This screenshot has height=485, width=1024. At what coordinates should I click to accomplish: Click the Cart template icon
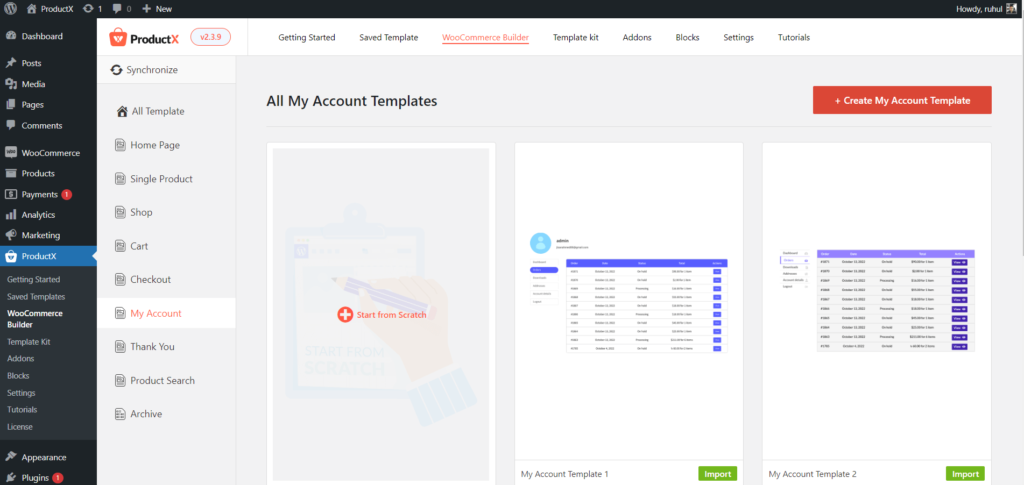pyautogui.click(x=120, y=246)
